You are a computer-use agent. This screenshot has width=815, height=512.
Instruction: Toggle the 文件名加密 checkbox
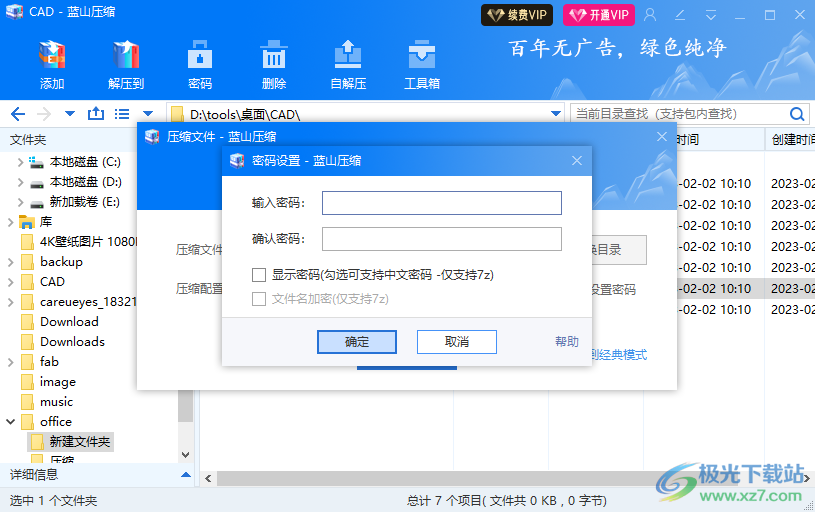(259, 298)
